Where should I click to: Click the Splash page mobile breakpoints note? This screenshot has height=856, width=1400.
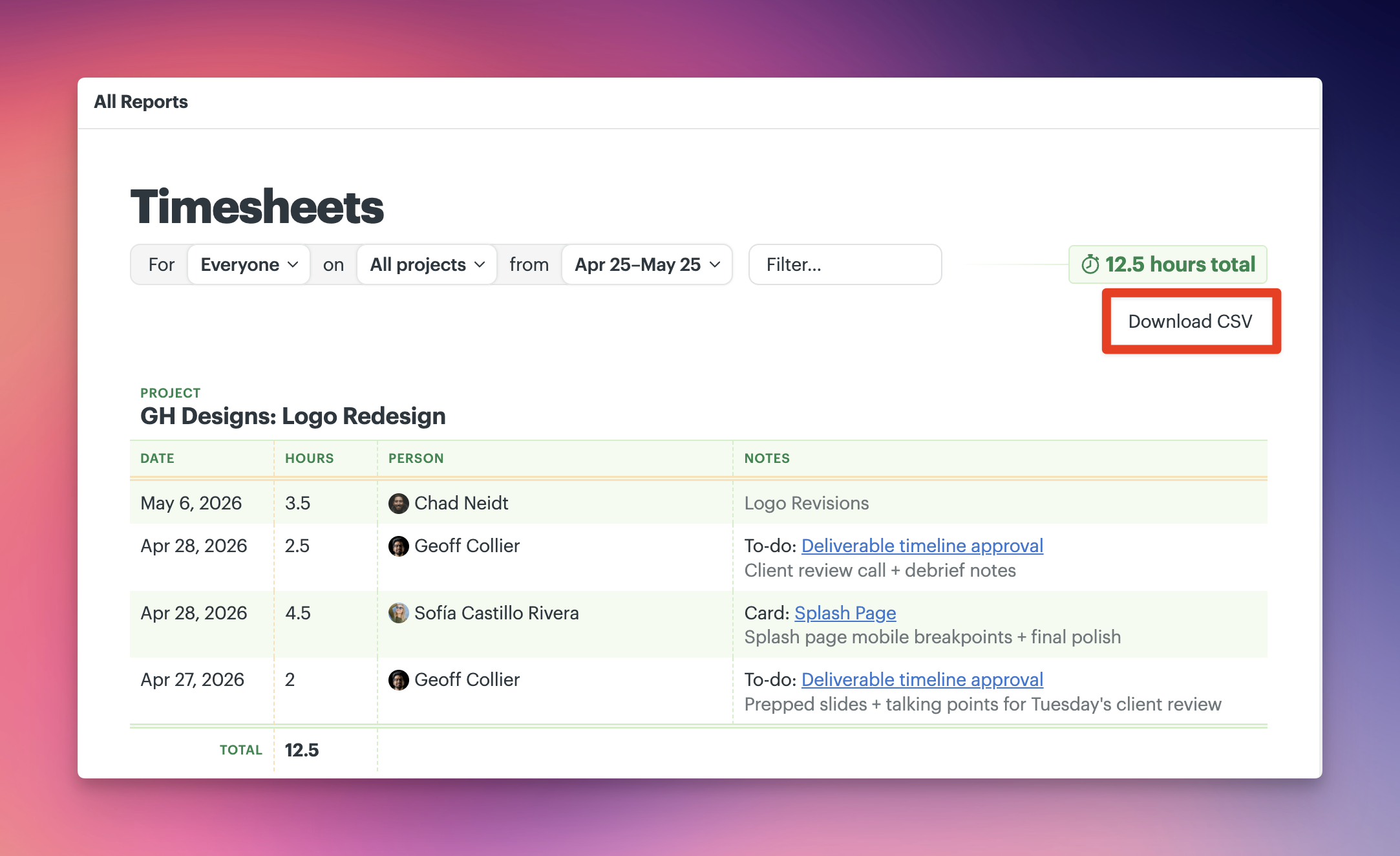(x=933, y=637)
